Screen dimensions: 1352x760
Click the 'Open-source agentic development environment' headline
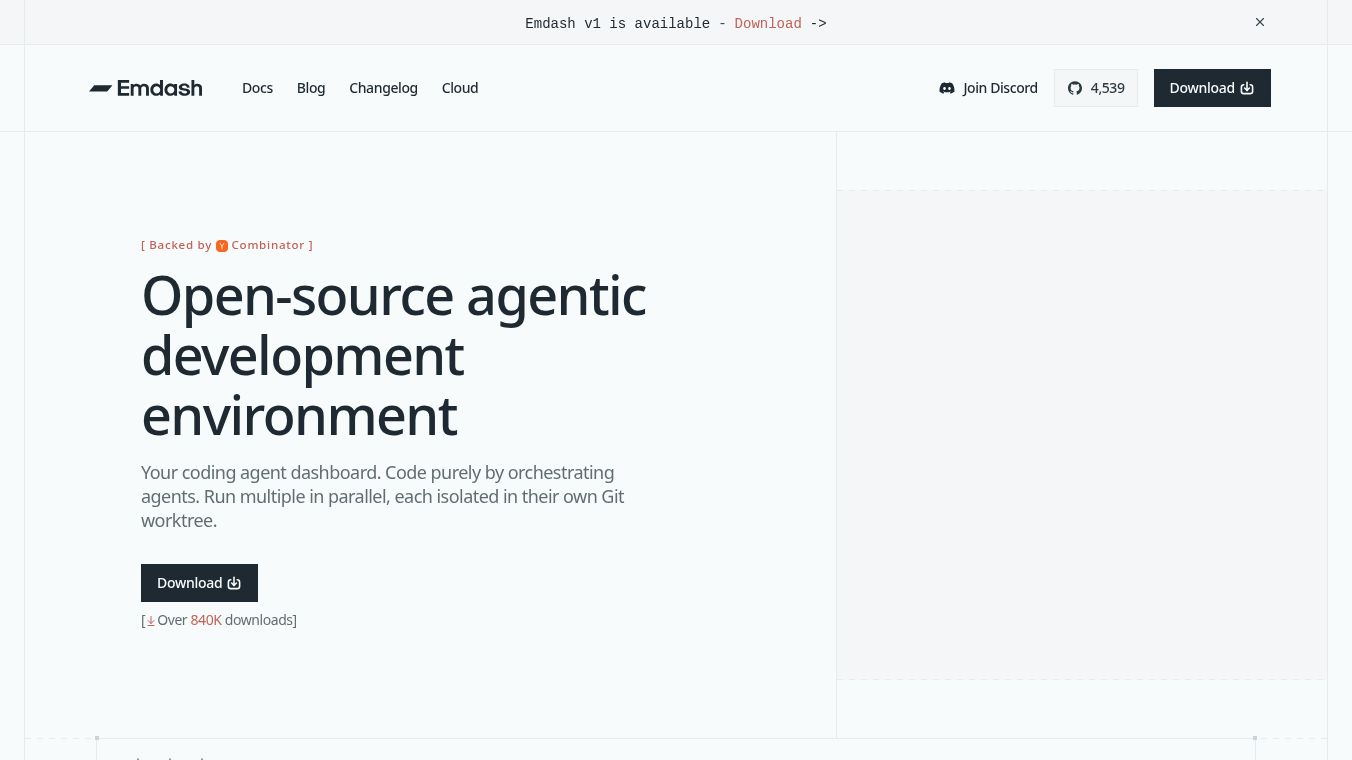394,355
